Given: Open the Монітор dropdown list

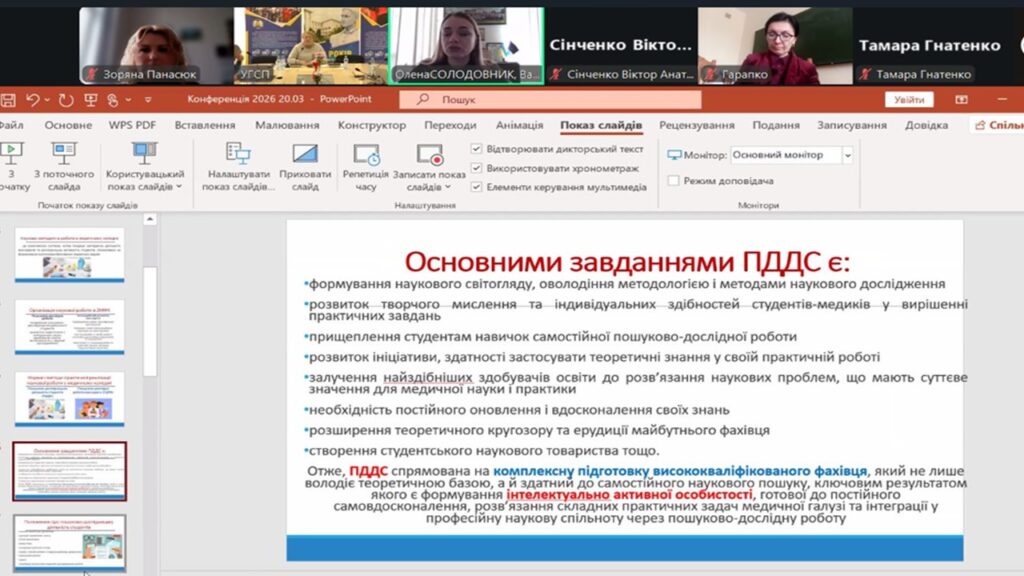Looking at the screenshot, I should click(x=847, y=155).
